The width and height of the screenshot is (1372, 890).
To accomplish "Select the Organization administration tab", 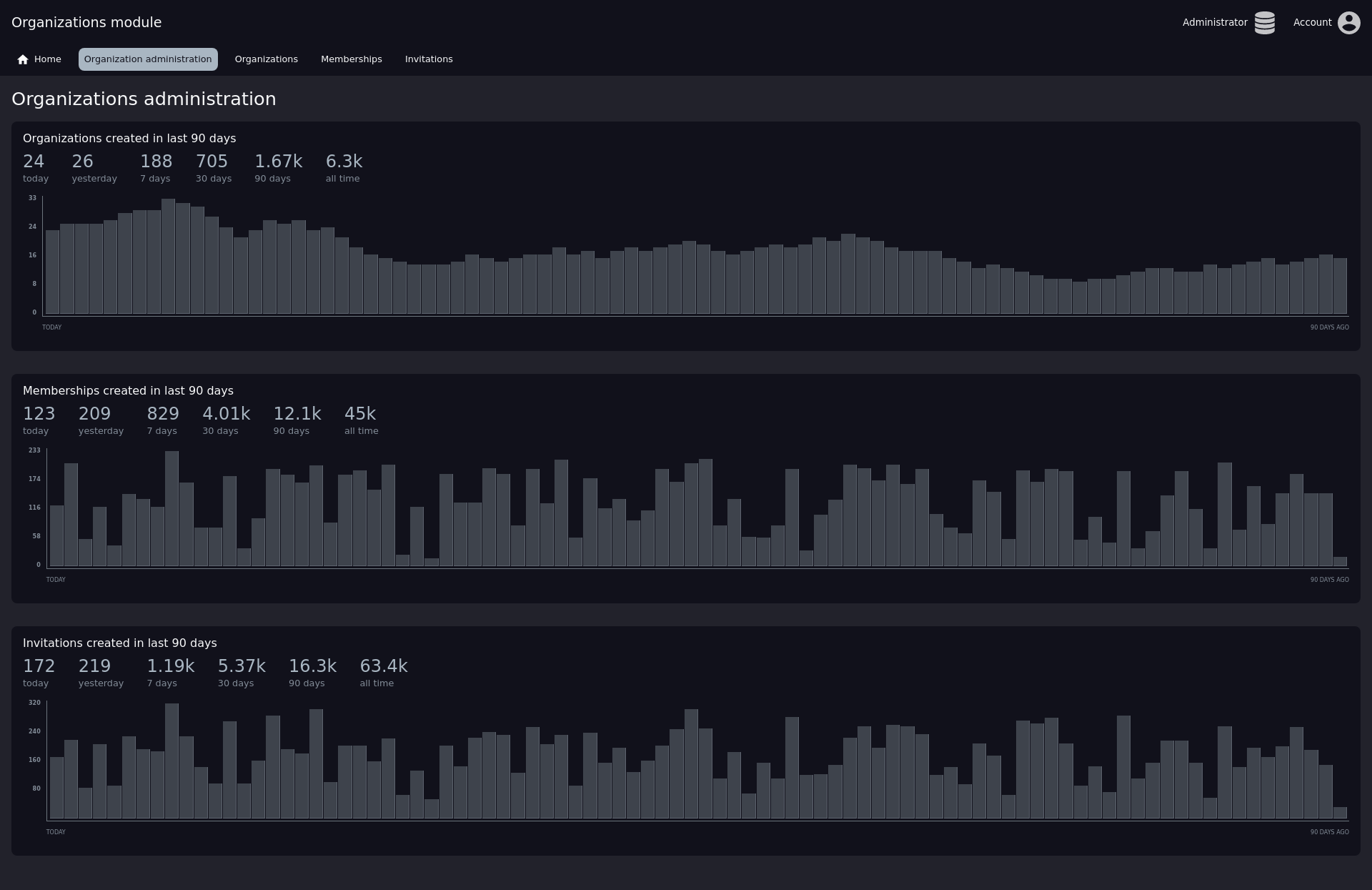I will coord(148,59).
